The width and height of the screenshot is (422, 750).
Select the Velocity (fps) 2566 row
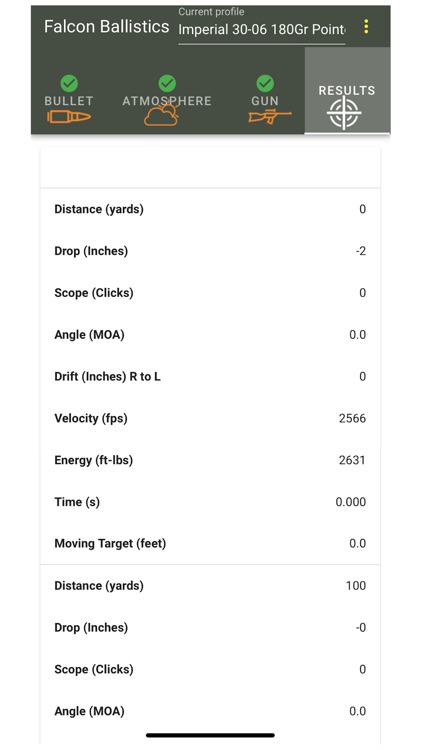210,419
